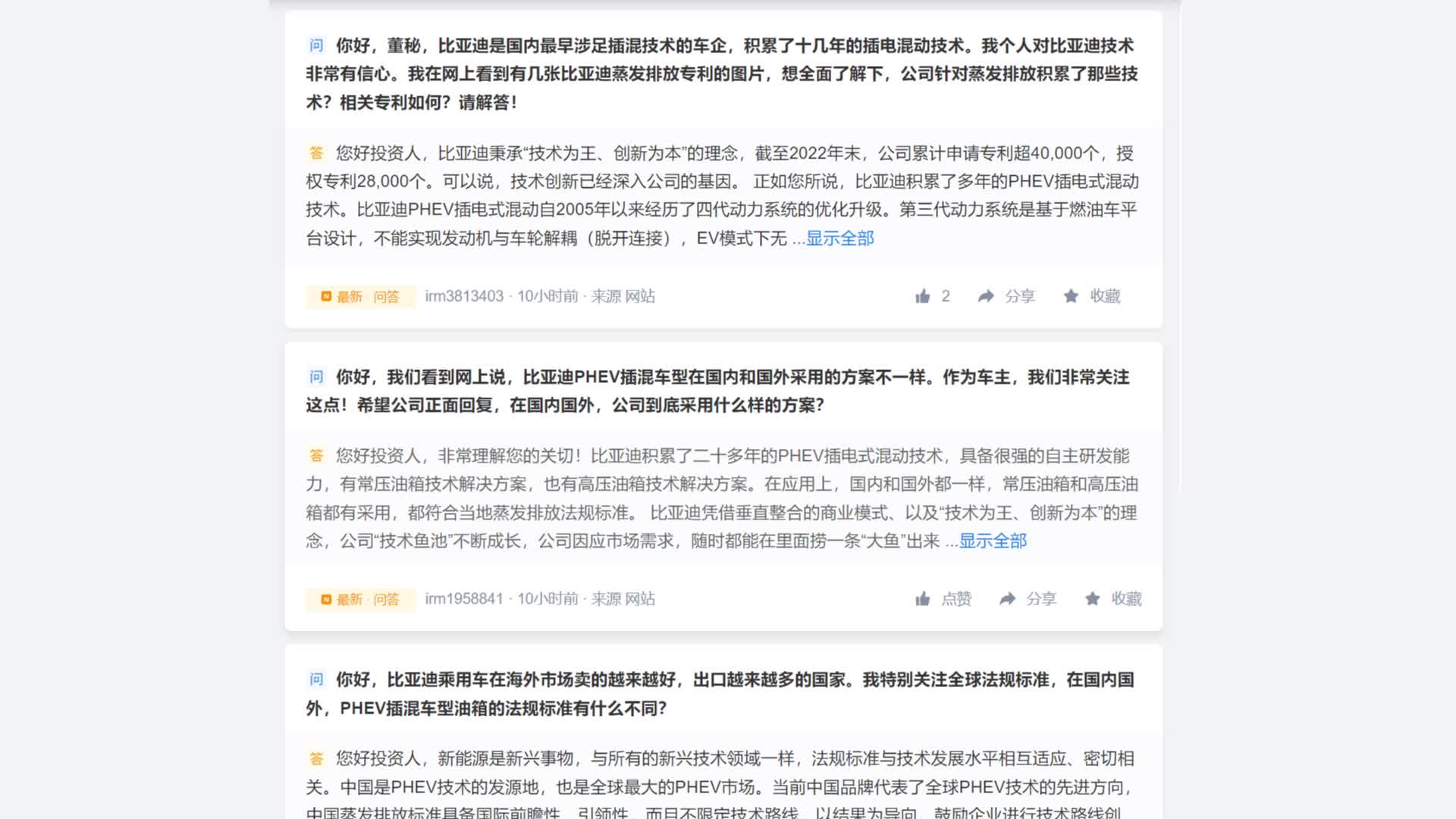Click answer icon of the fuel tank solutions reply
1456x819 pixels.
tap(316, 456)
